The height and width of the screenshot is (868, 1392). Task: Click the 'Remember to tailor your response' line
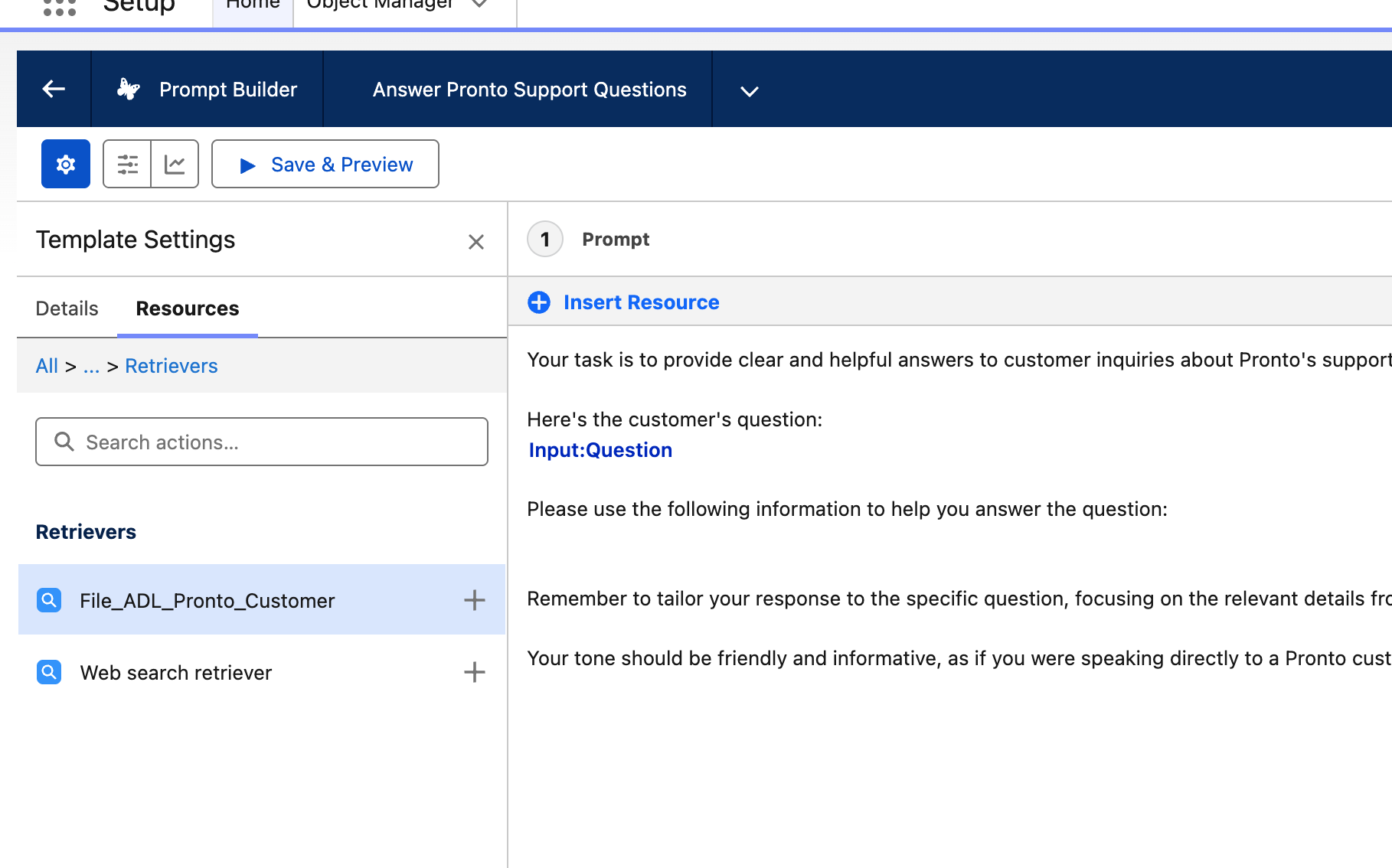pyautogui.click(x=959, y=599)
